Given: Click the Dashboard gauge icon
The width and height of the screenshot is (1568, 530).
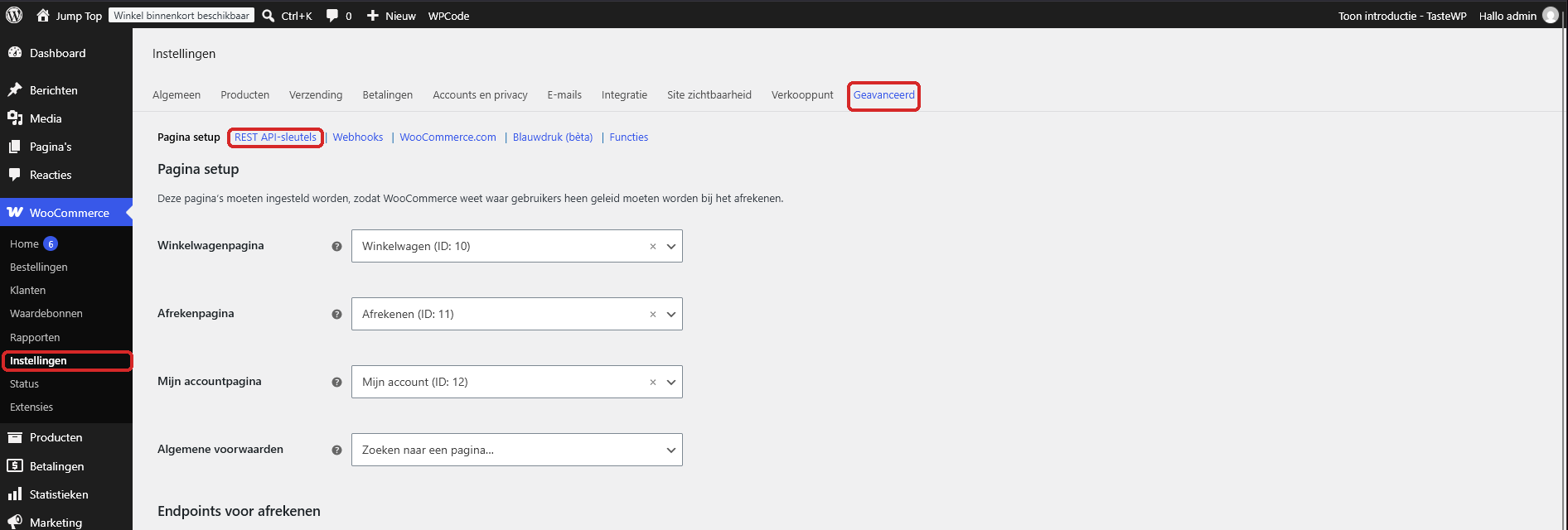Looking at the screenshot, I should pyautogui.click(x=15, y=52).
